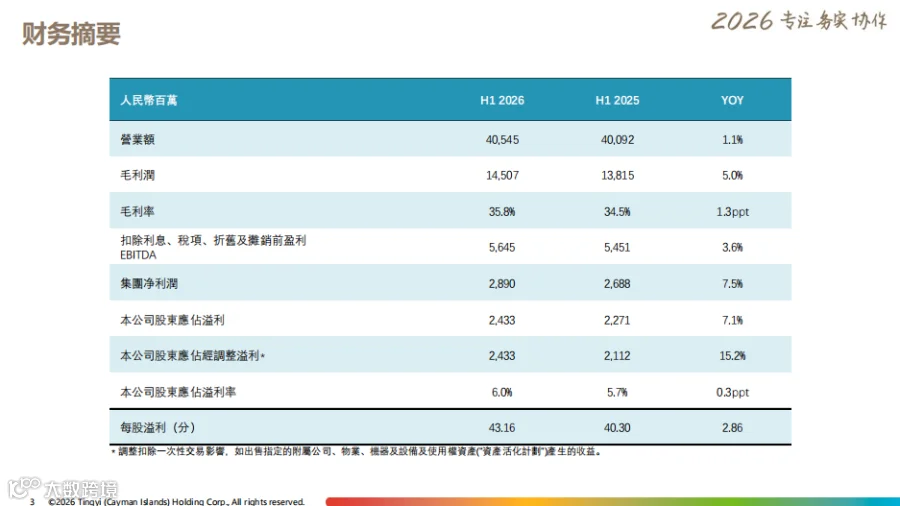Viewport: 900px width, 506px height.
Task: Select the 40.30 earnings per share value
Action: pos(617,428)
